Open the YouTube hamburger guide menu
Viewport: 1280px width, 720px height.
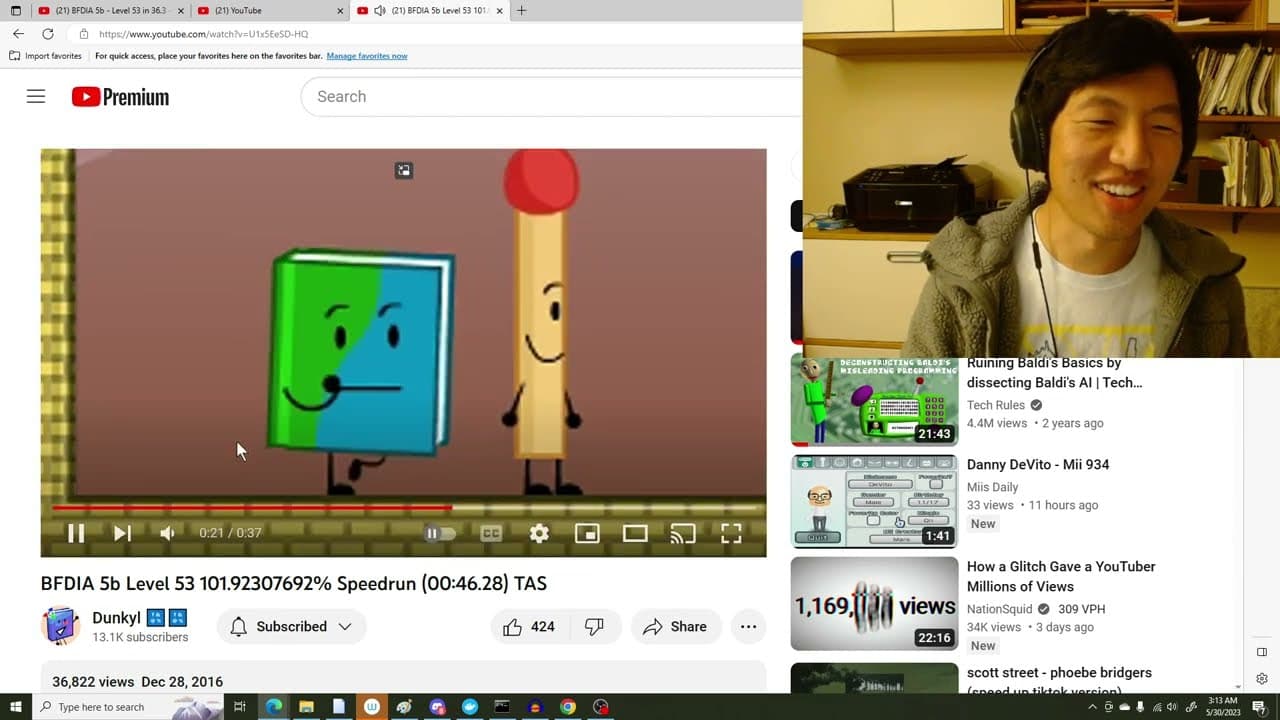tap(36, 97)
